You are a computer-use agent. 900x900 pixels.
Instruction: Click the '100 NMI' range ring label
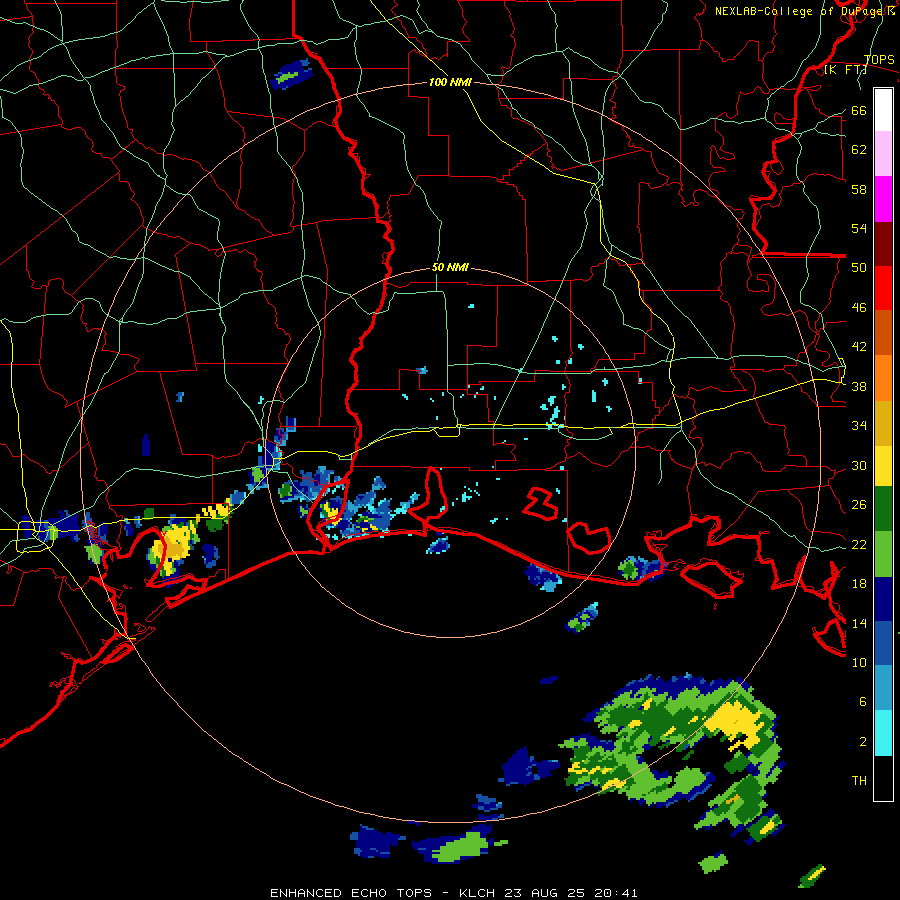450,82
